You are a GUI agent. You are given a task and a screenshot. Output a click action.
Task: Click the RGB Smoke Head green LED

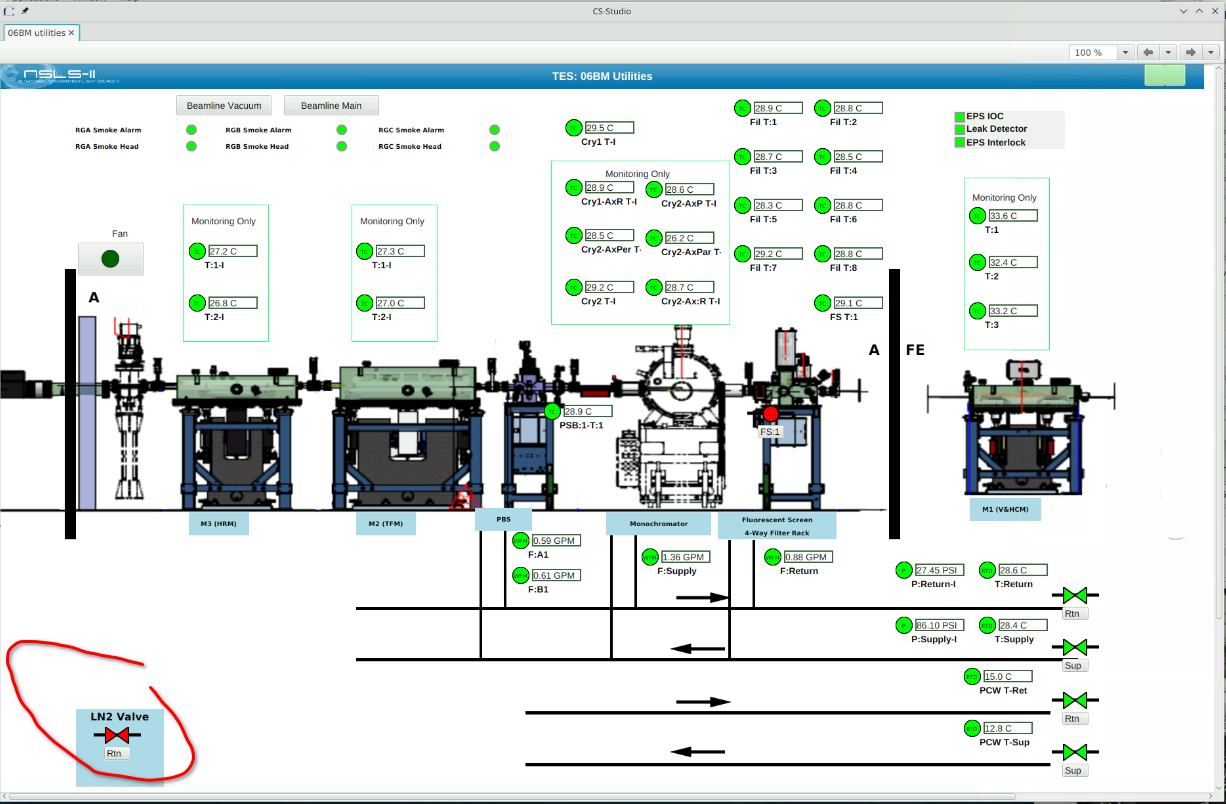[x=341, y=146]
